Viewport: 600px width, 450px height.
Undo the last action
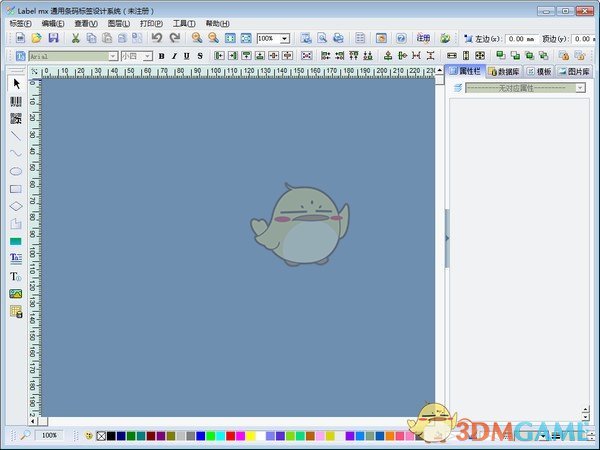point(157,38)
